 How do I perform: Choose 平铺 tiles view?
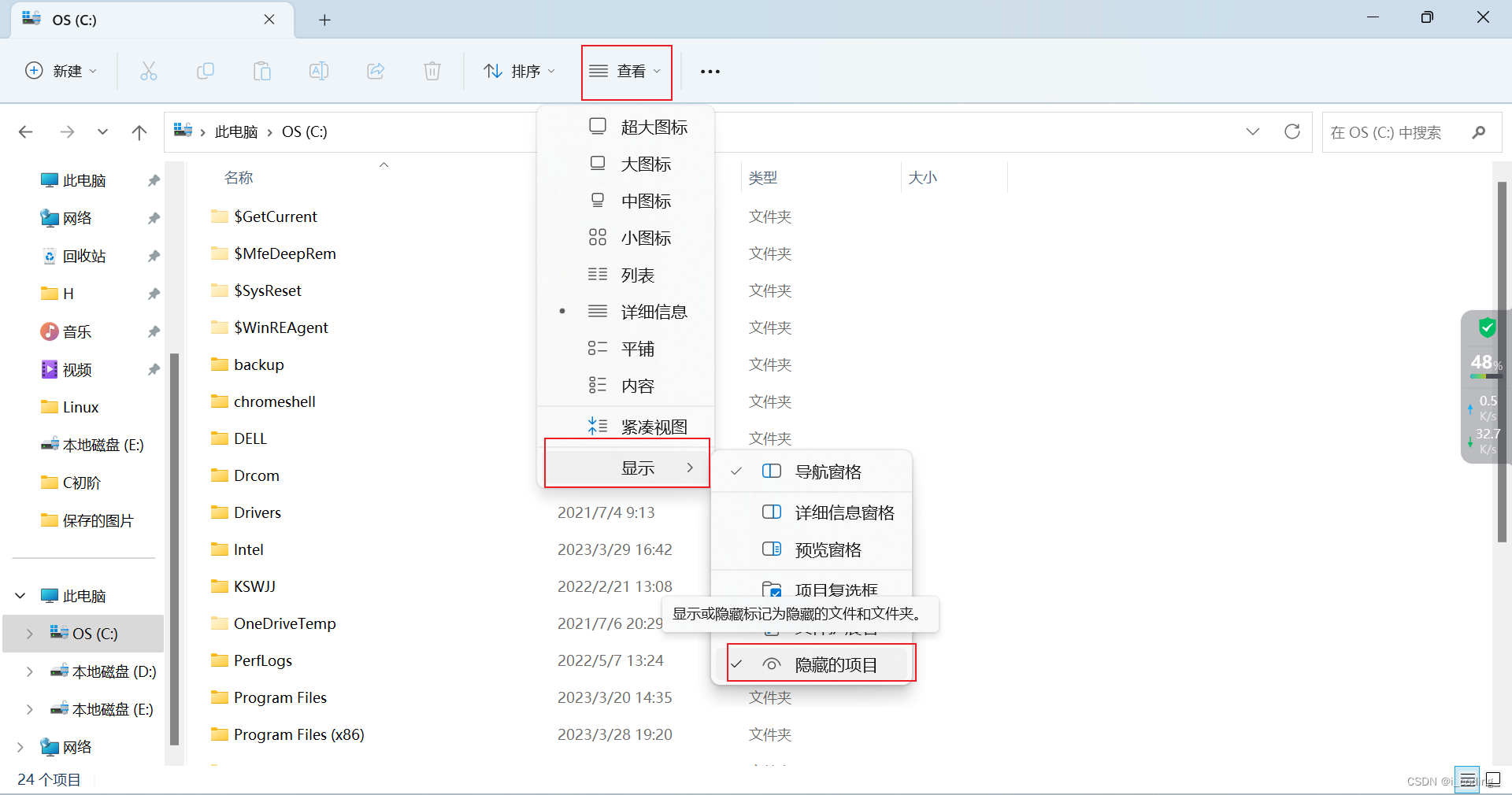click(x=626, y=349)
